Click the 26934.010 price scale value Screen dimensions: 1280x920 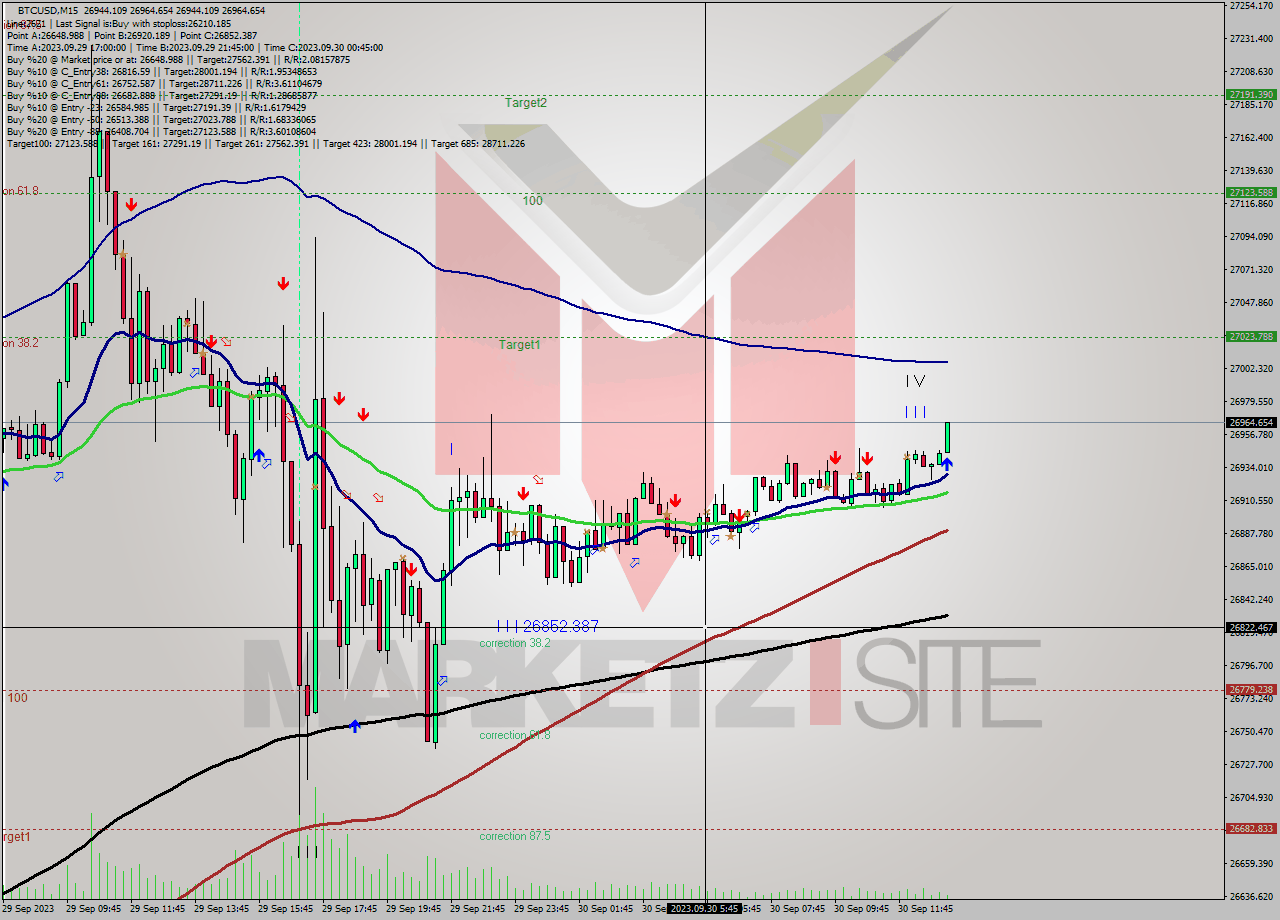(1251, 467)
